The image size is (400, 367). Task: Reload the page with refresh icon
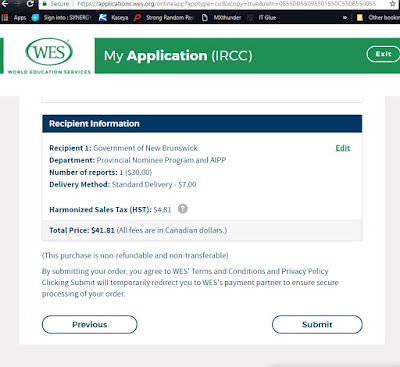[30, 4]
